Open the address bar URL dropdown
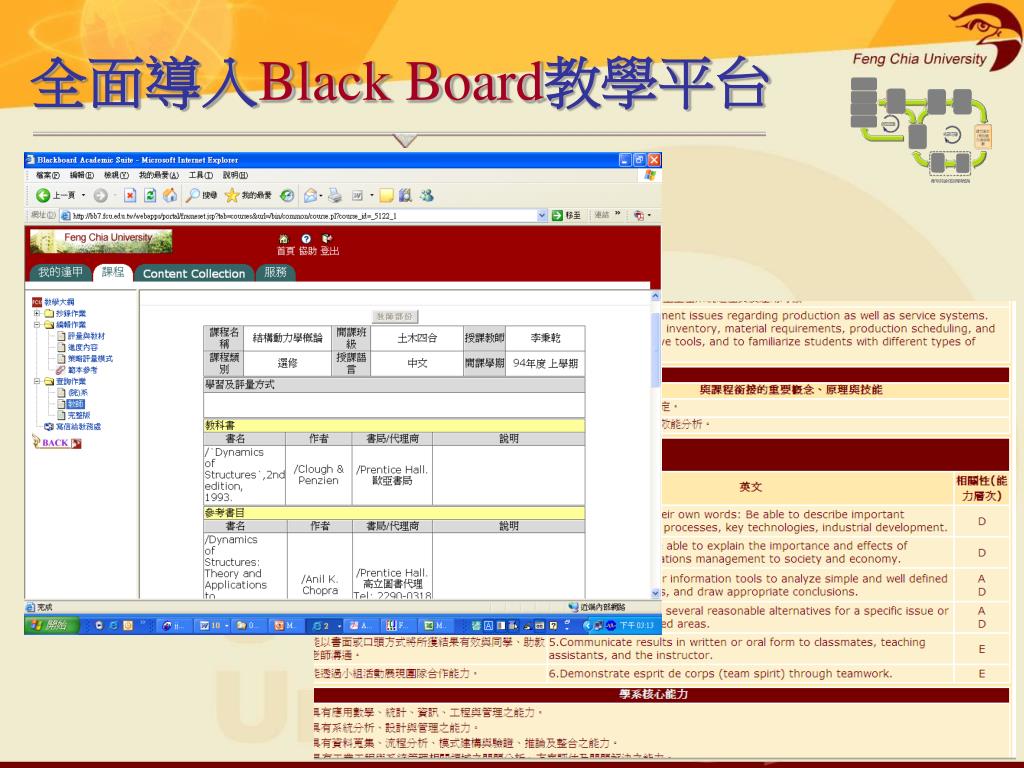Viewport: 1024px width, 768px height. coord(541,216)
